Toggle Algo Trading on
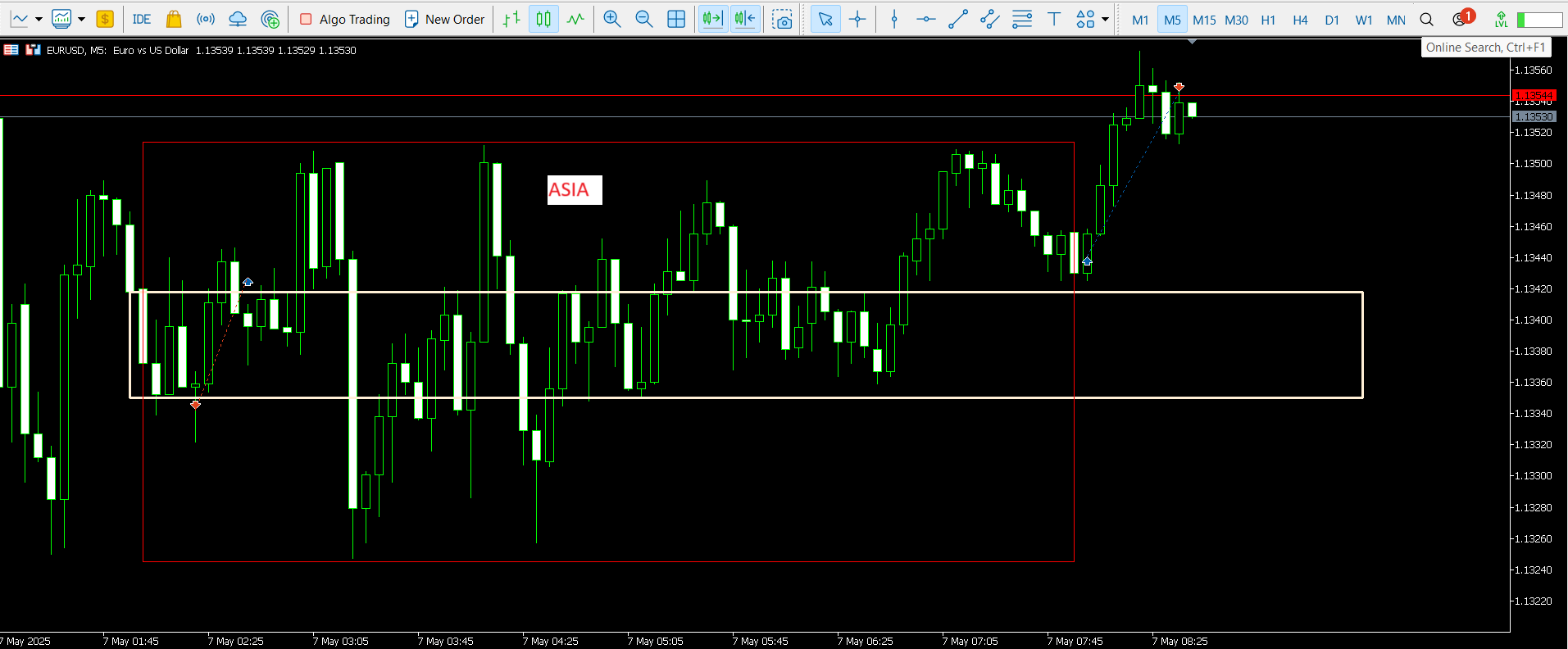This screenshot has height=649, width=1568. click(x=344, y=19)
